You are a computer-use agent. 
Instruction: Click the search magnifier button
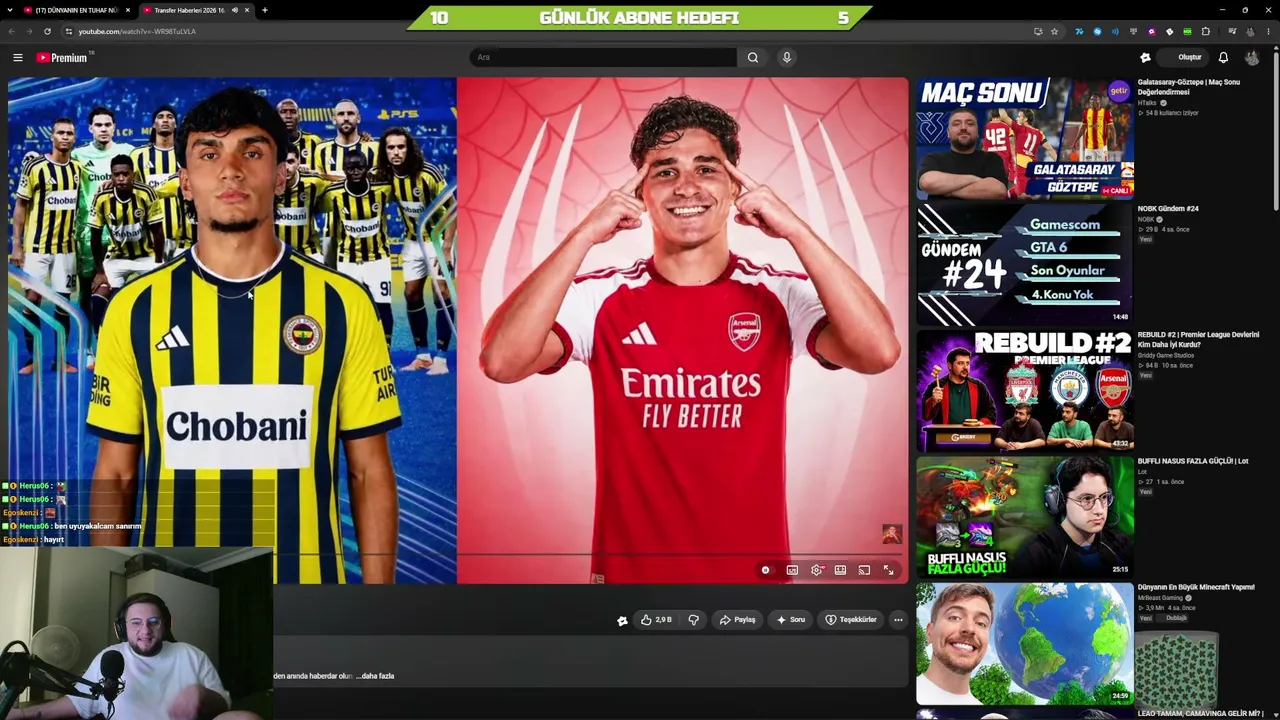pos(753,57)
